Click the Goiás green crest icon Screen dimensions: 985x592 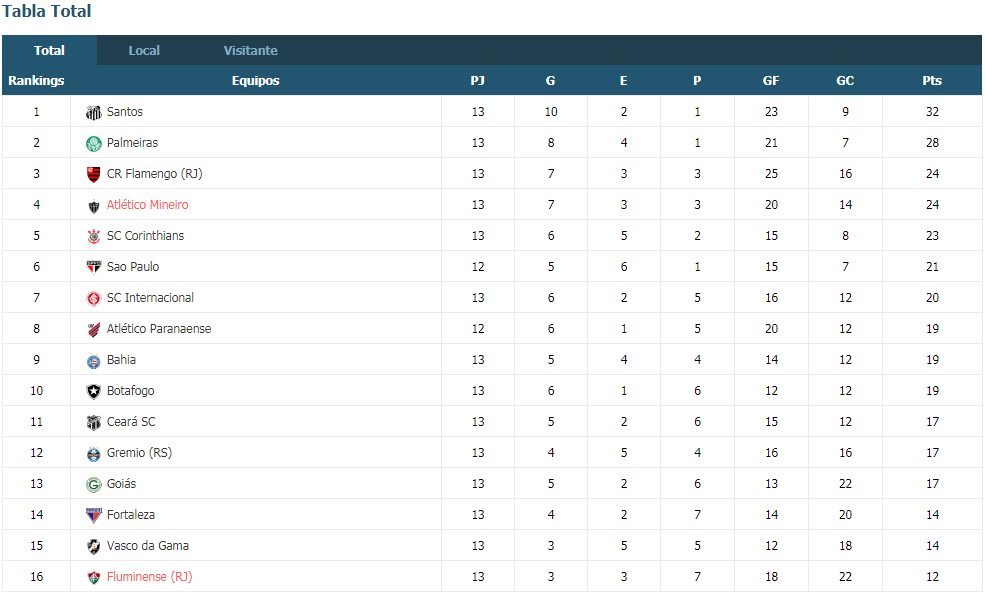[94, 485]
